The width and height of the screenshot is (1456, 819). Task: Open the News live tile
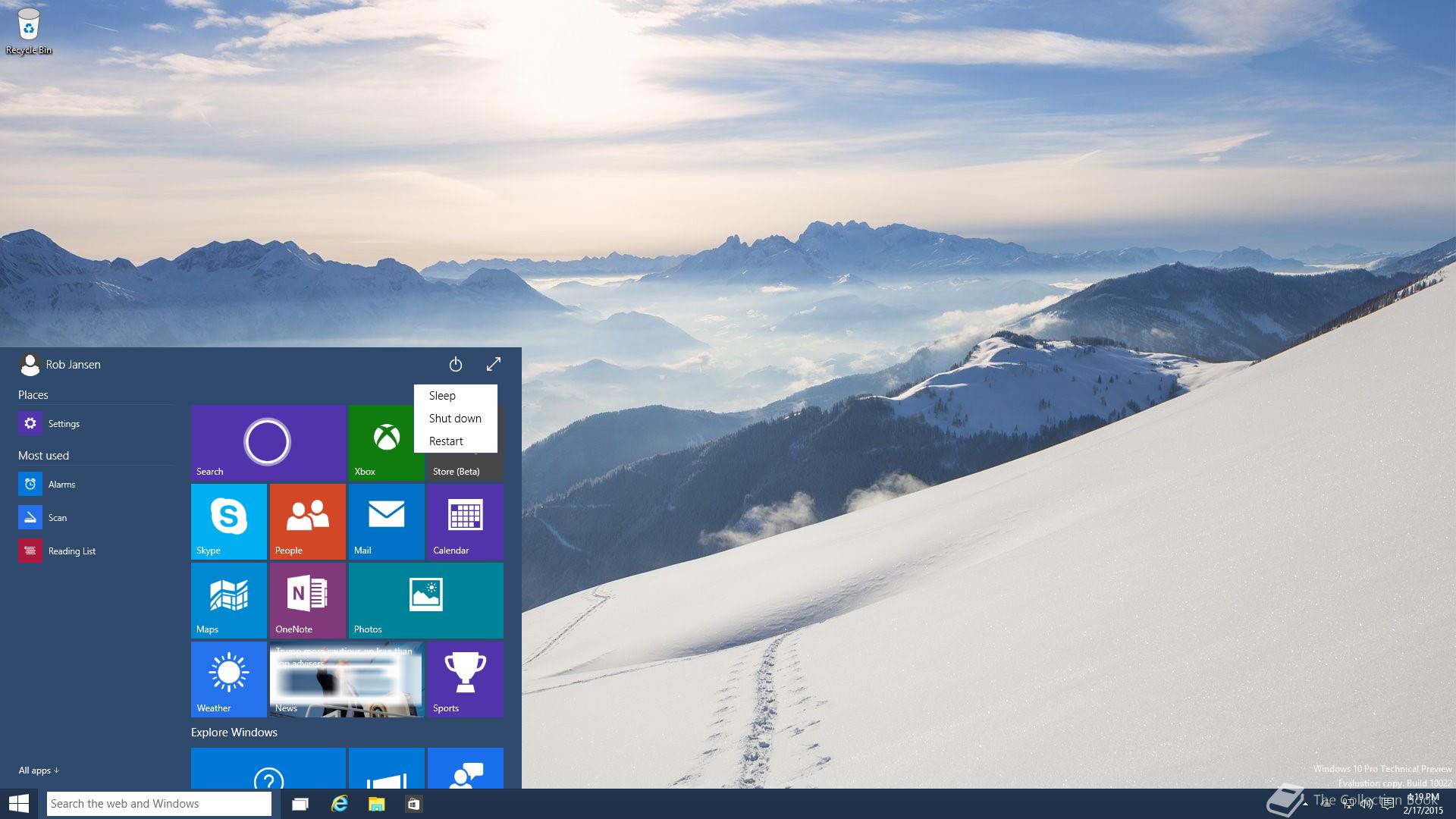(347, 679)
